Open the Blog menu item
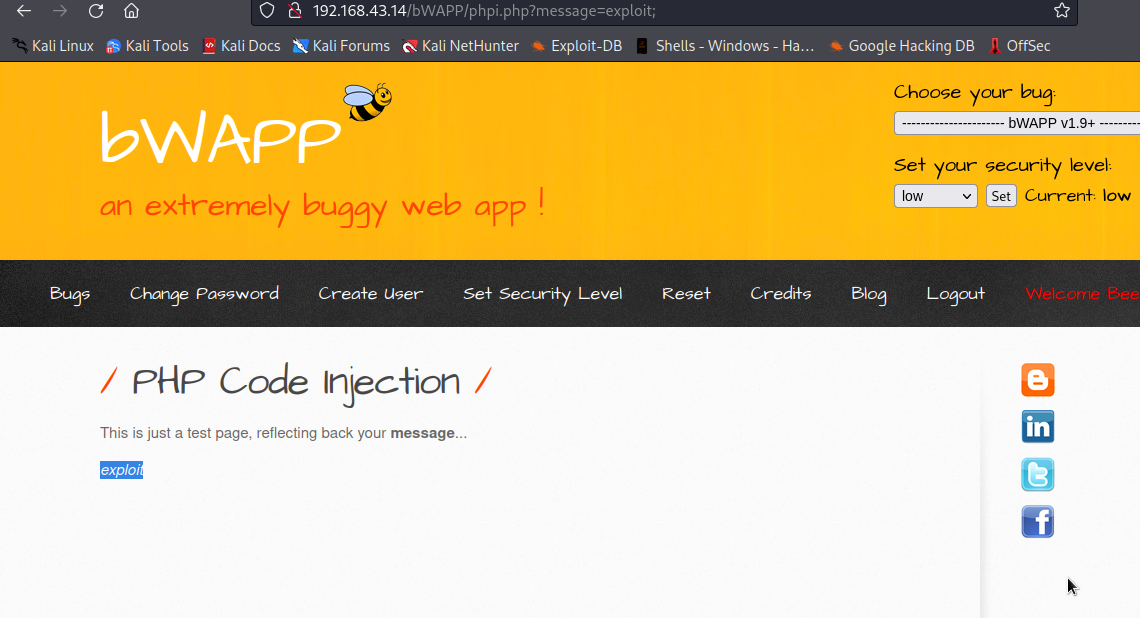This screenshot has width=1140, height=618. click(x=869, y=294)
